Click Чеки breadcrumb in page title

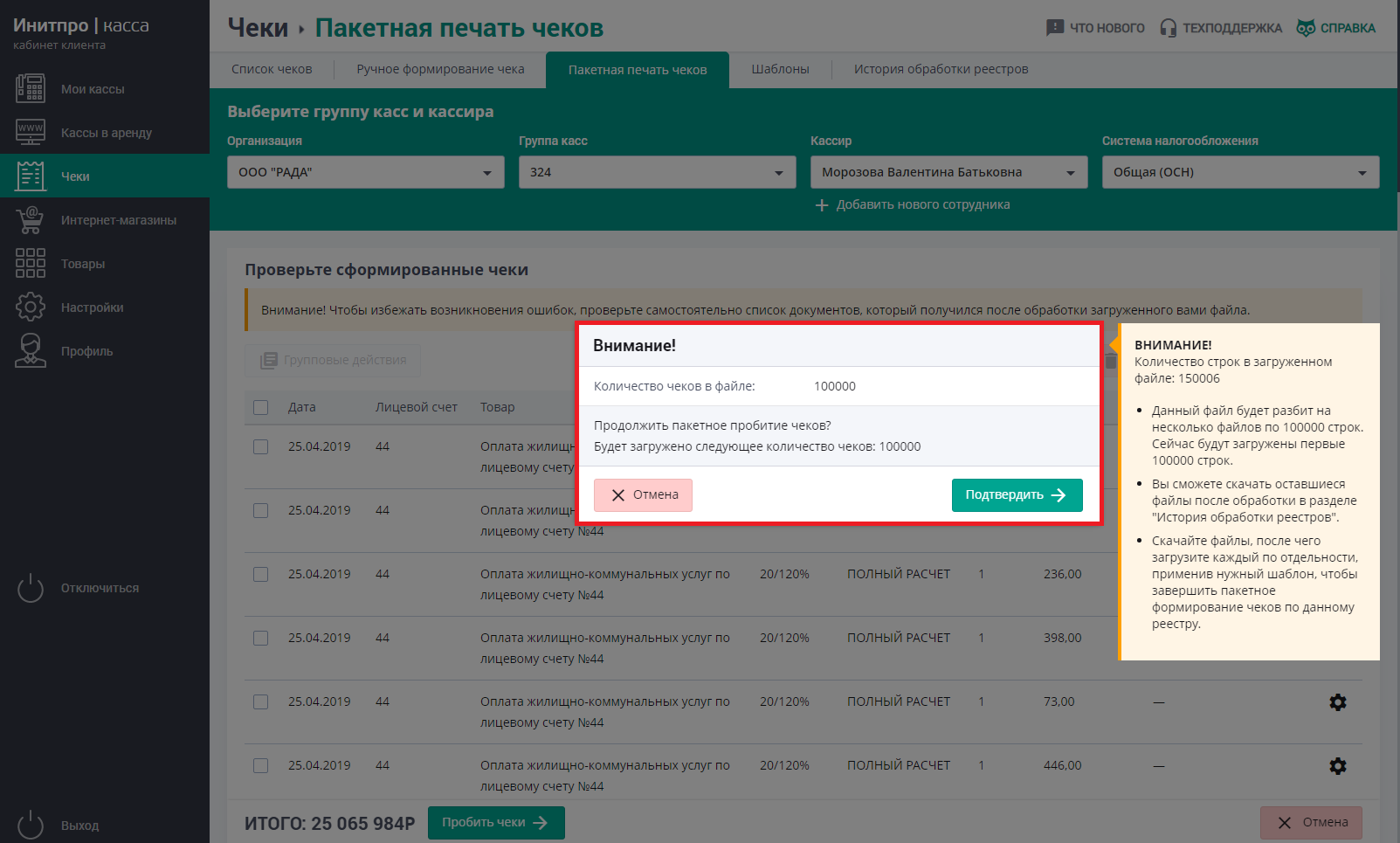point(258,28)
